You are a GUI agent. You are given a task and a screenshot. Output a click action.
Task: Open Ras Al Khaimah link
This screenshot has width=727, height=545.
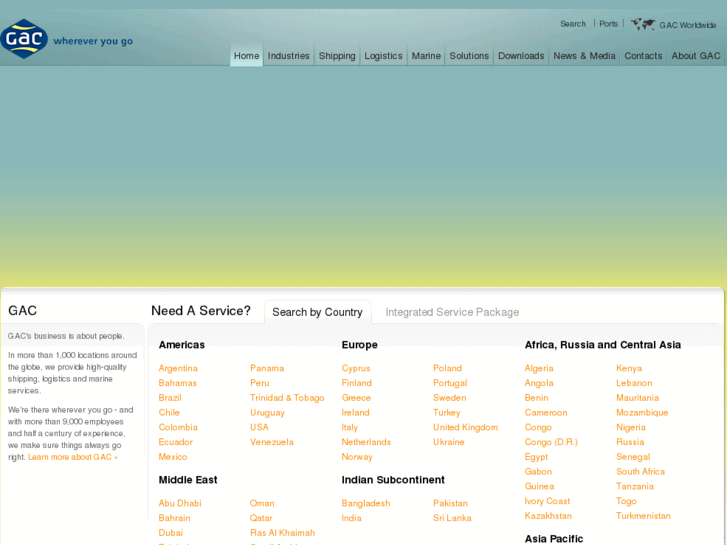(282, 532)
